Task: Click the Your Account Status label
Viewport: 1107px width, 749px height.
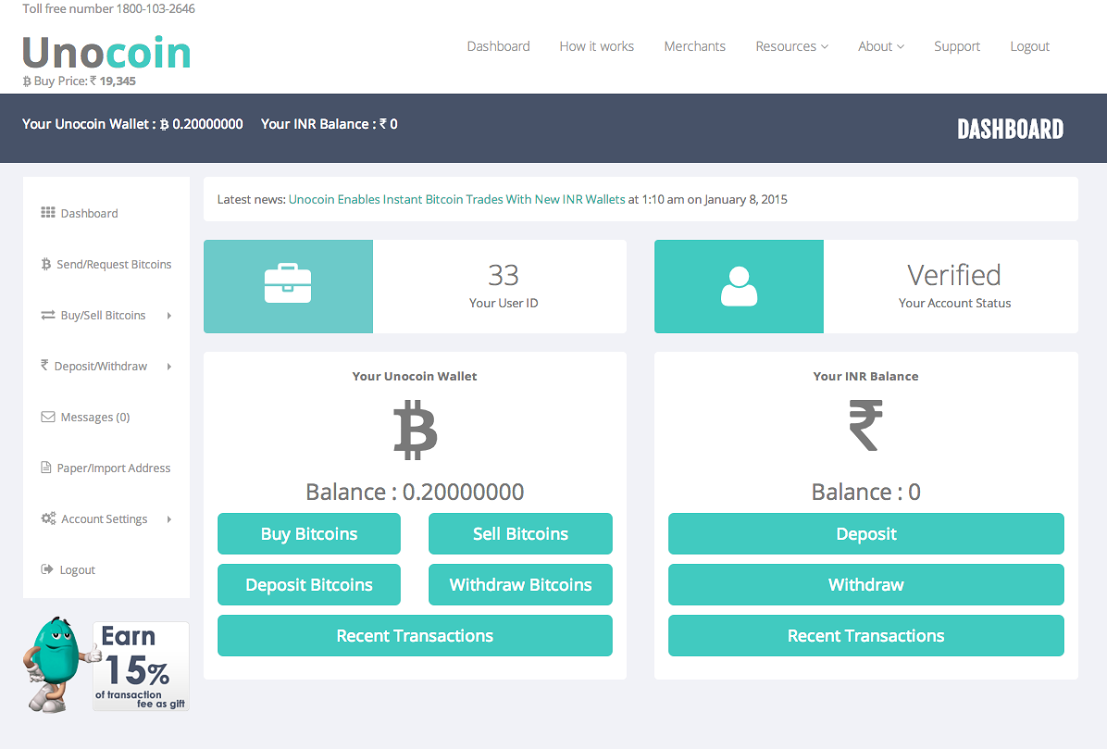Action: 955,303
